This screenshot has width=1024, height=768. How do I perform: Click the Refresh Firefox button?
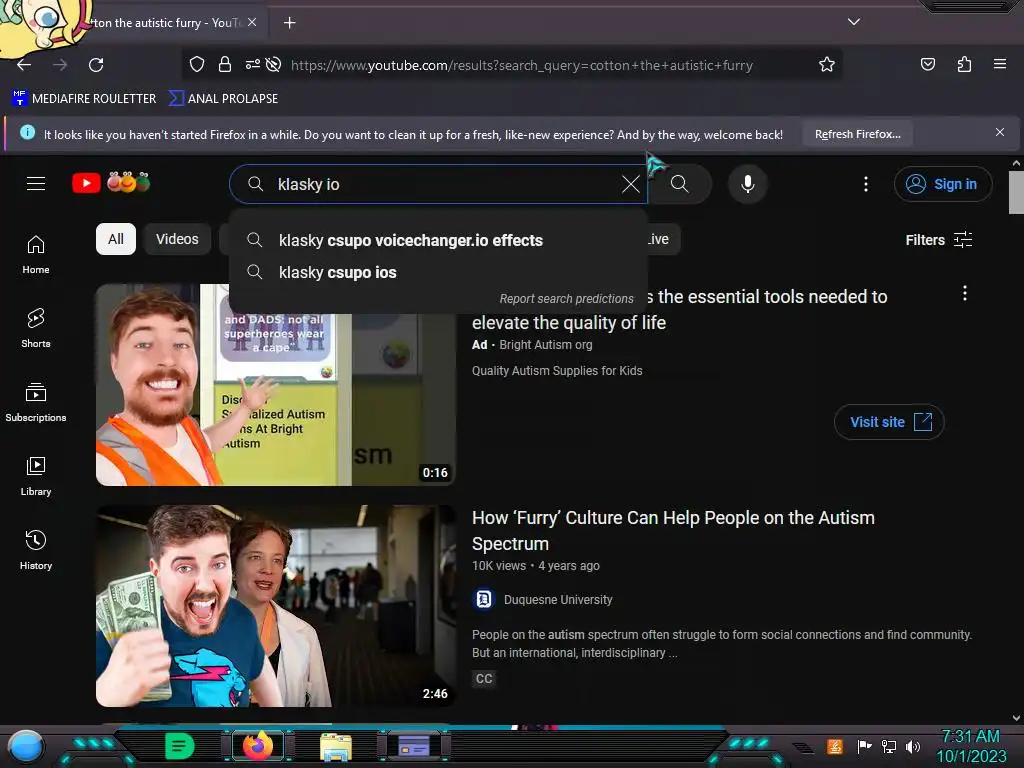pos(857,134)
